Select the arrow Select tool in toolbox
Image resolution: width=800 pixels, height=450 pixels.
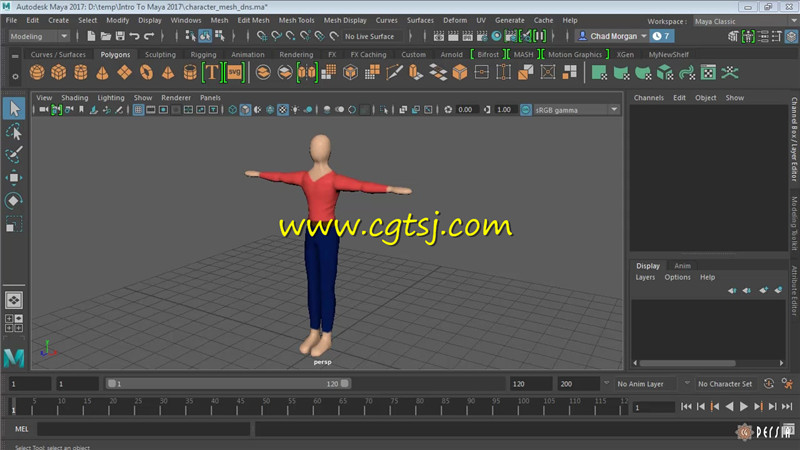point(14,109)
